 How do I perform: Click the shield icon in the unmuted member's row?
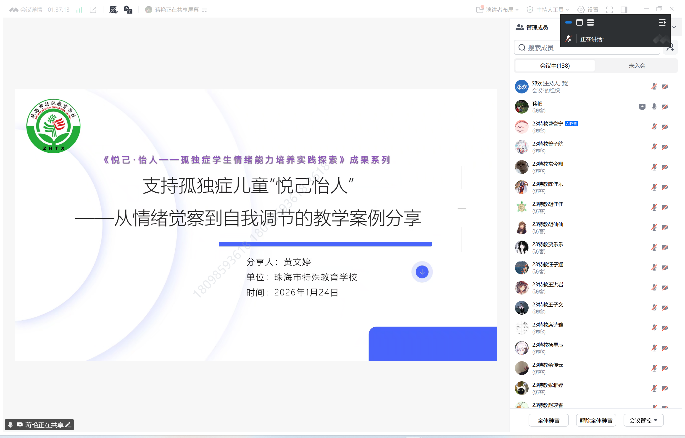[642, 107]
